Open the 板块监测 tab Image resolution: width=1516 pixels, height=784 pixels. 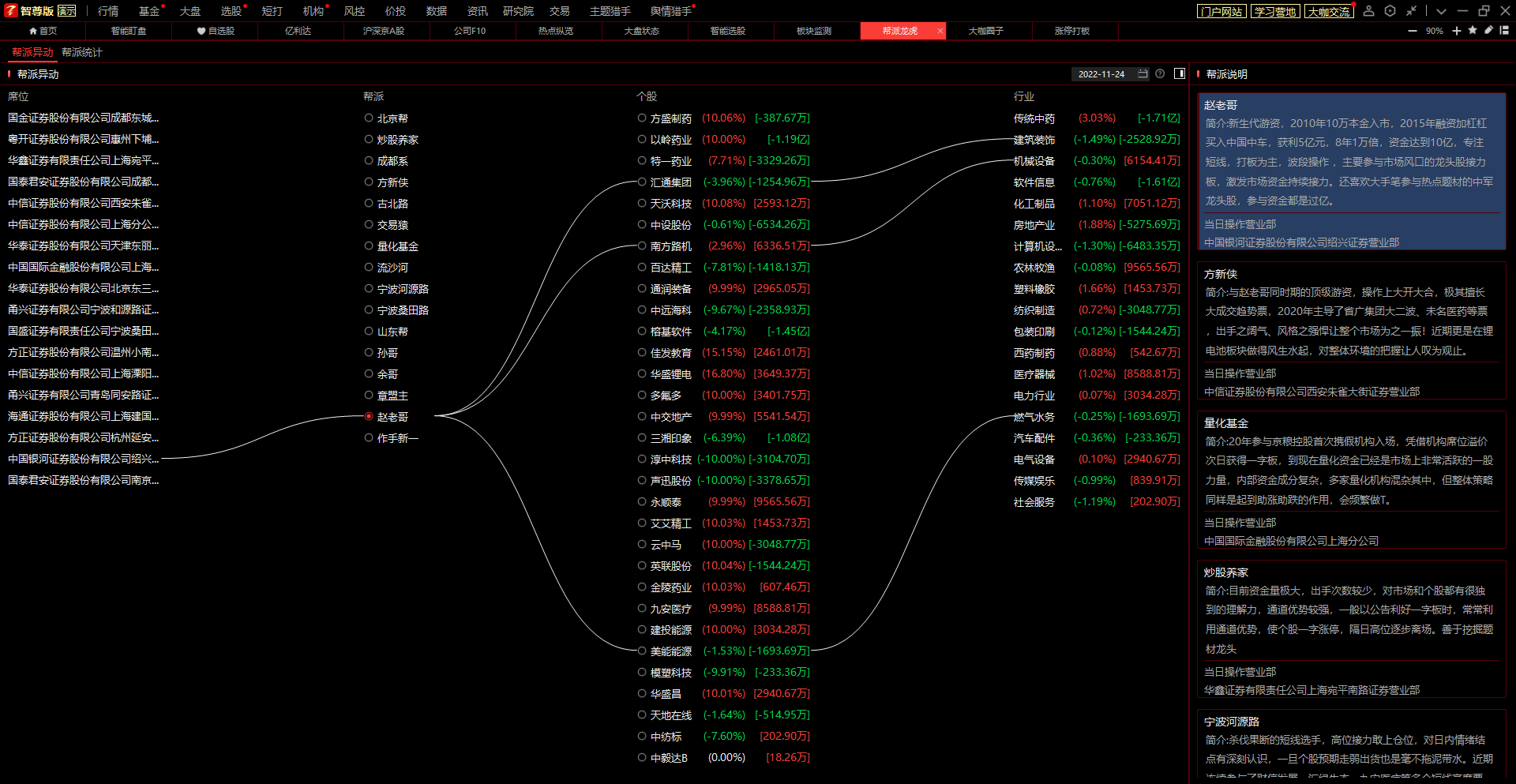(x=814, y=31)
